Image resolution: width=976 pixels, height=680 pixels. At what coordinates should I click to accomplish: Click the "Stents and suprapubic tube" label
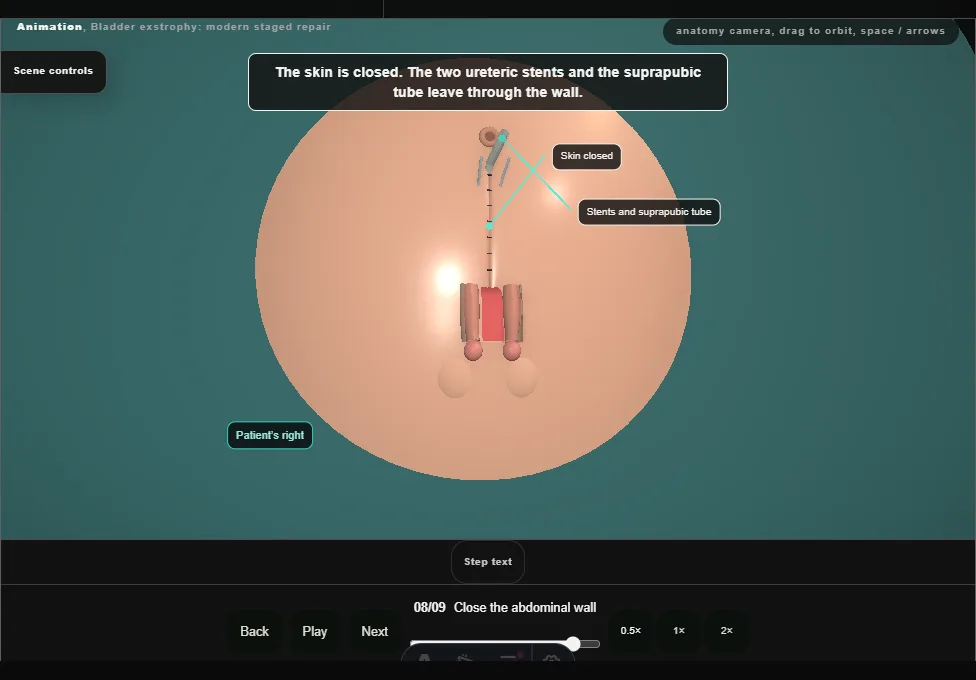click(x=649, y=212)
